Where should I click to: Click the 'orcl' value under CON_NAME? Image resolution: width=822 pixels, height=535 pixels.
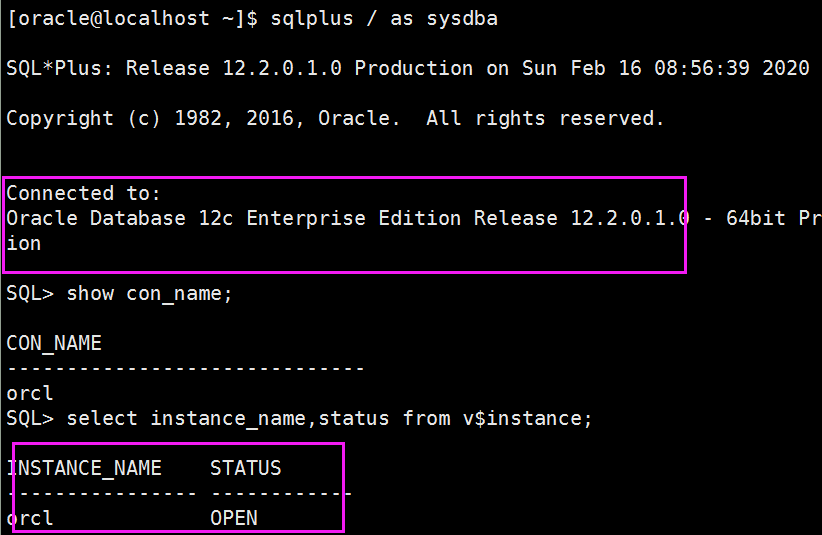coord(30,394)
